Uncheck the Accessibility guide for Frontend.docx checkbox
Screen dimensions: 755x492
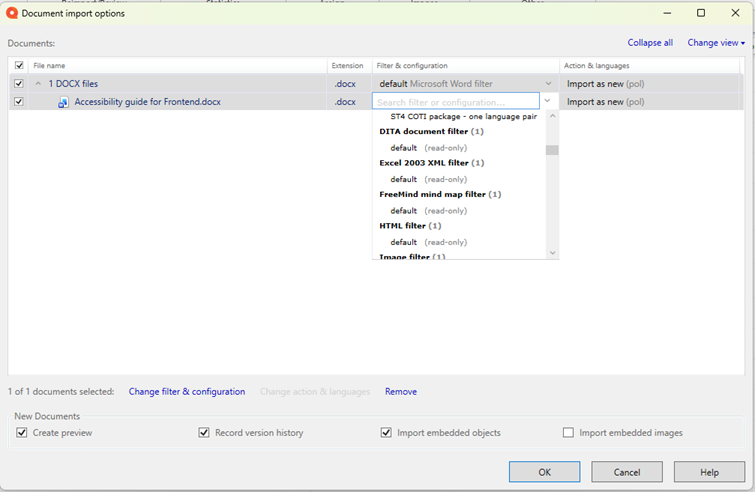point(19,102)
